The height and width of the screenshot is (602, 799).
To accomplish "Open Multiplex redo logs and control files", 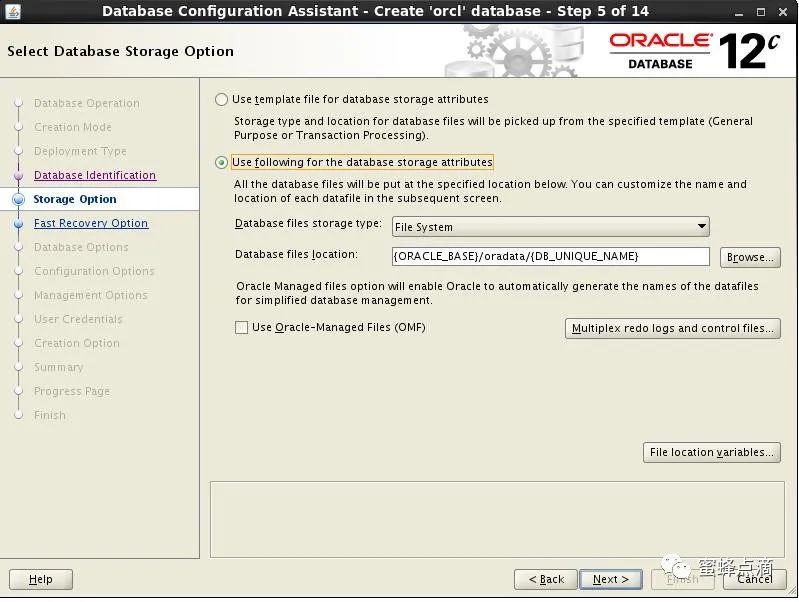I will (673, 328).
